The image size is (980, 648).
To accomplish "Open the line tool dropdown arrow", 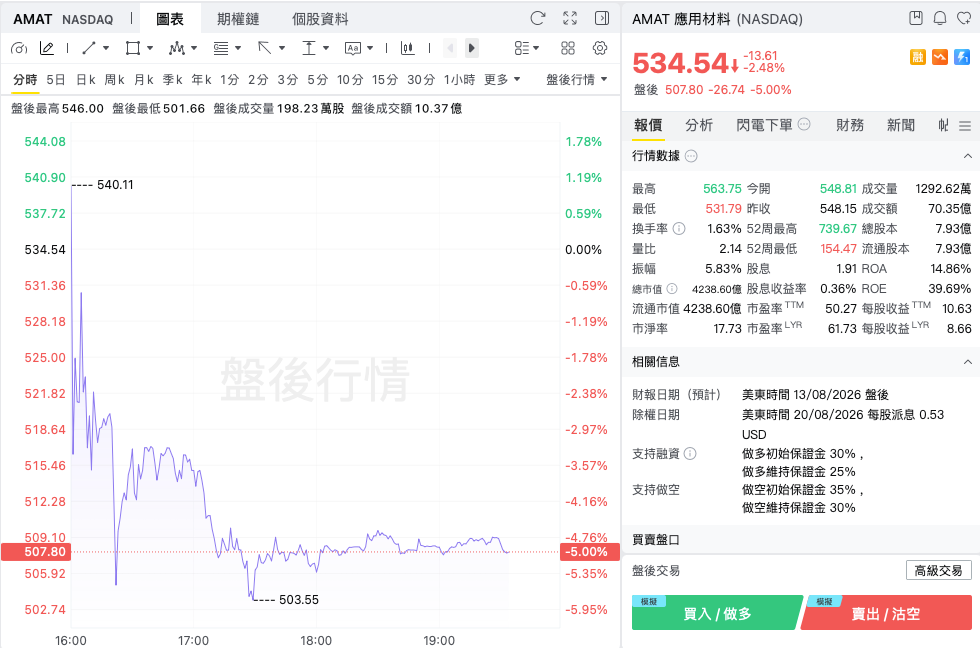I will 106,48.
